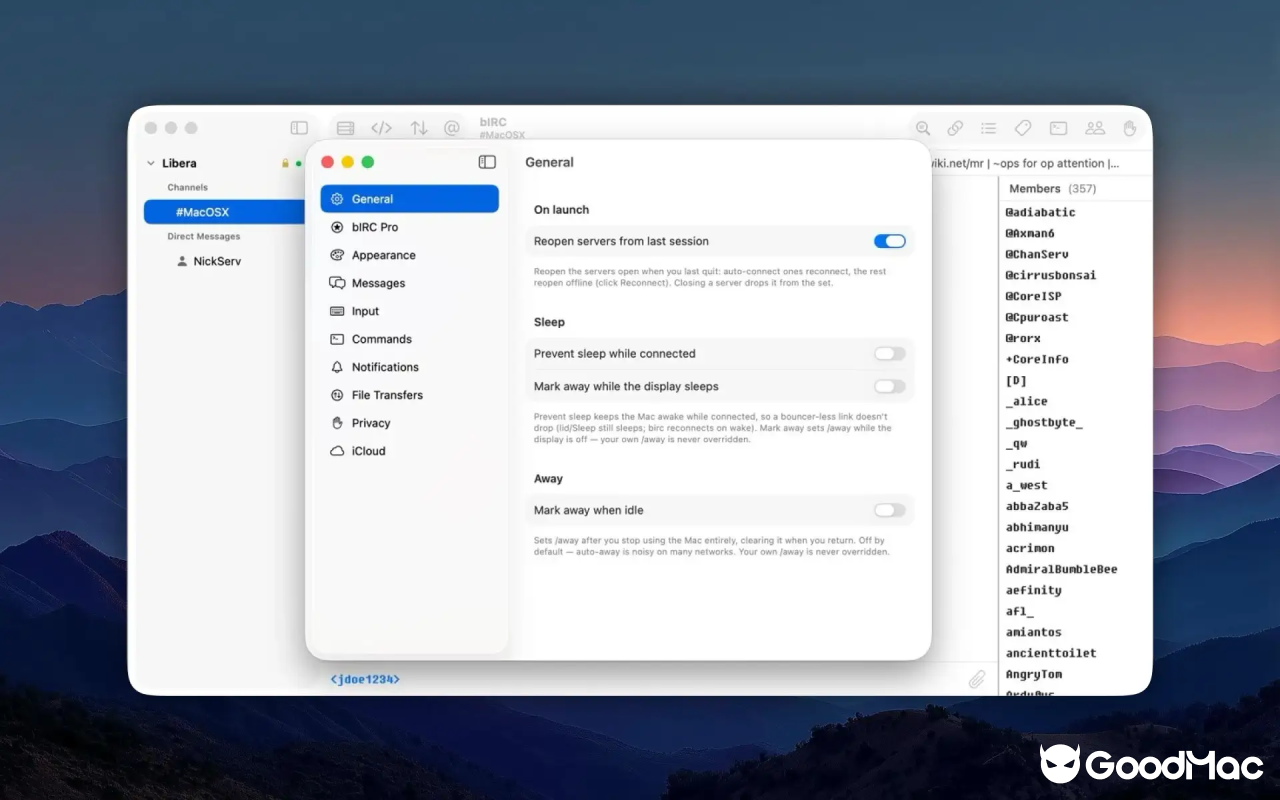This screenshot has width=1280, height=800.
Task: Click the bulleted list toolbar icon
Action: tap(989, 128)
